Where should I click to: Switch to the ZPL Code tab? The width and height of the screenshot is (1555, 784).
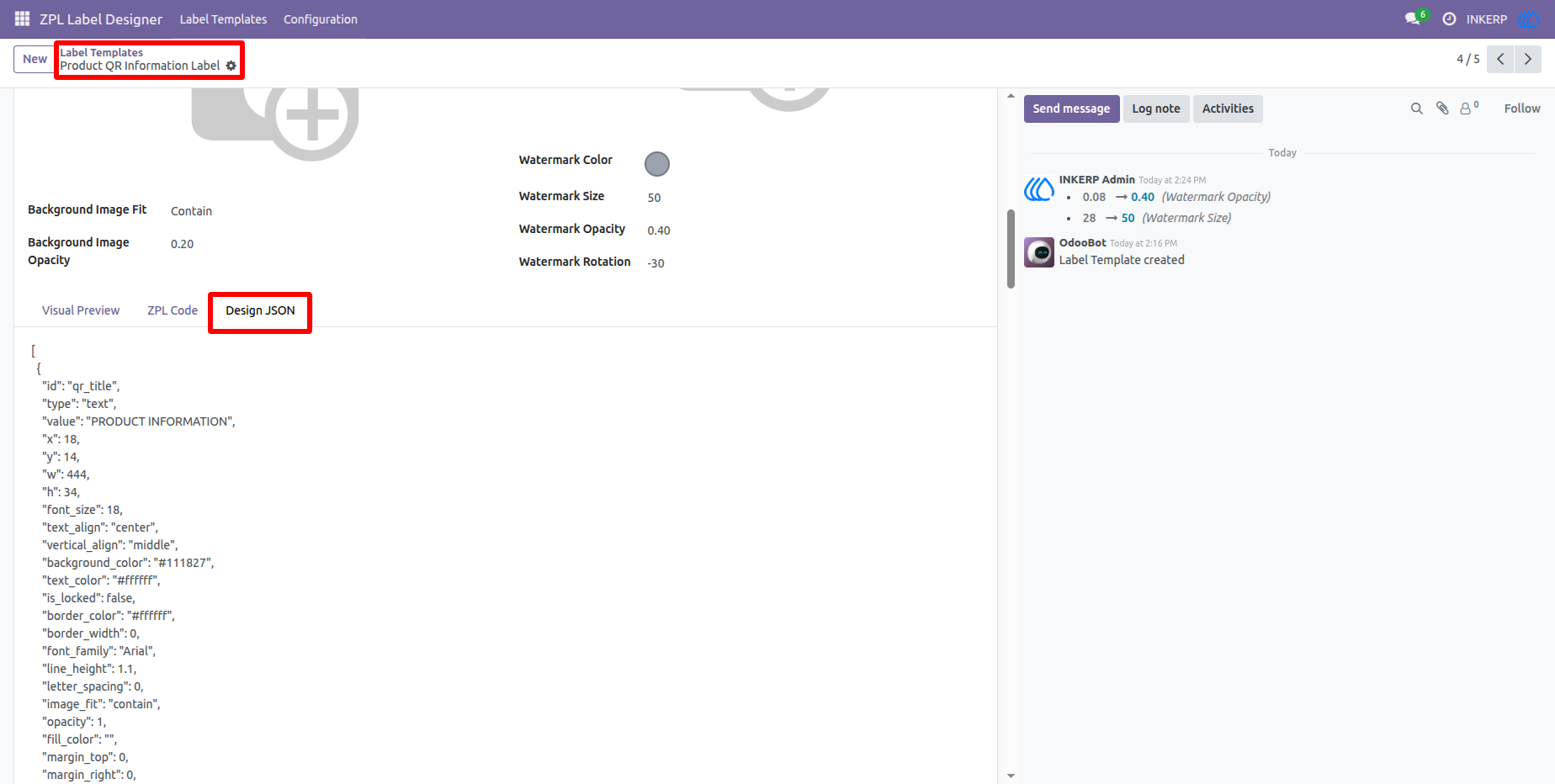pyautogui.click(x=172, y=310)
